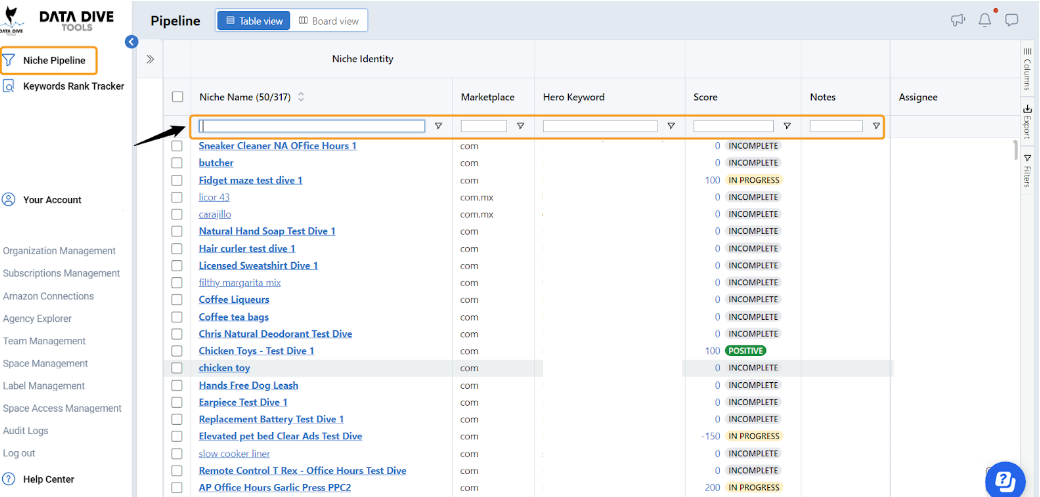Switch to Board view

[x=329, y=21]
